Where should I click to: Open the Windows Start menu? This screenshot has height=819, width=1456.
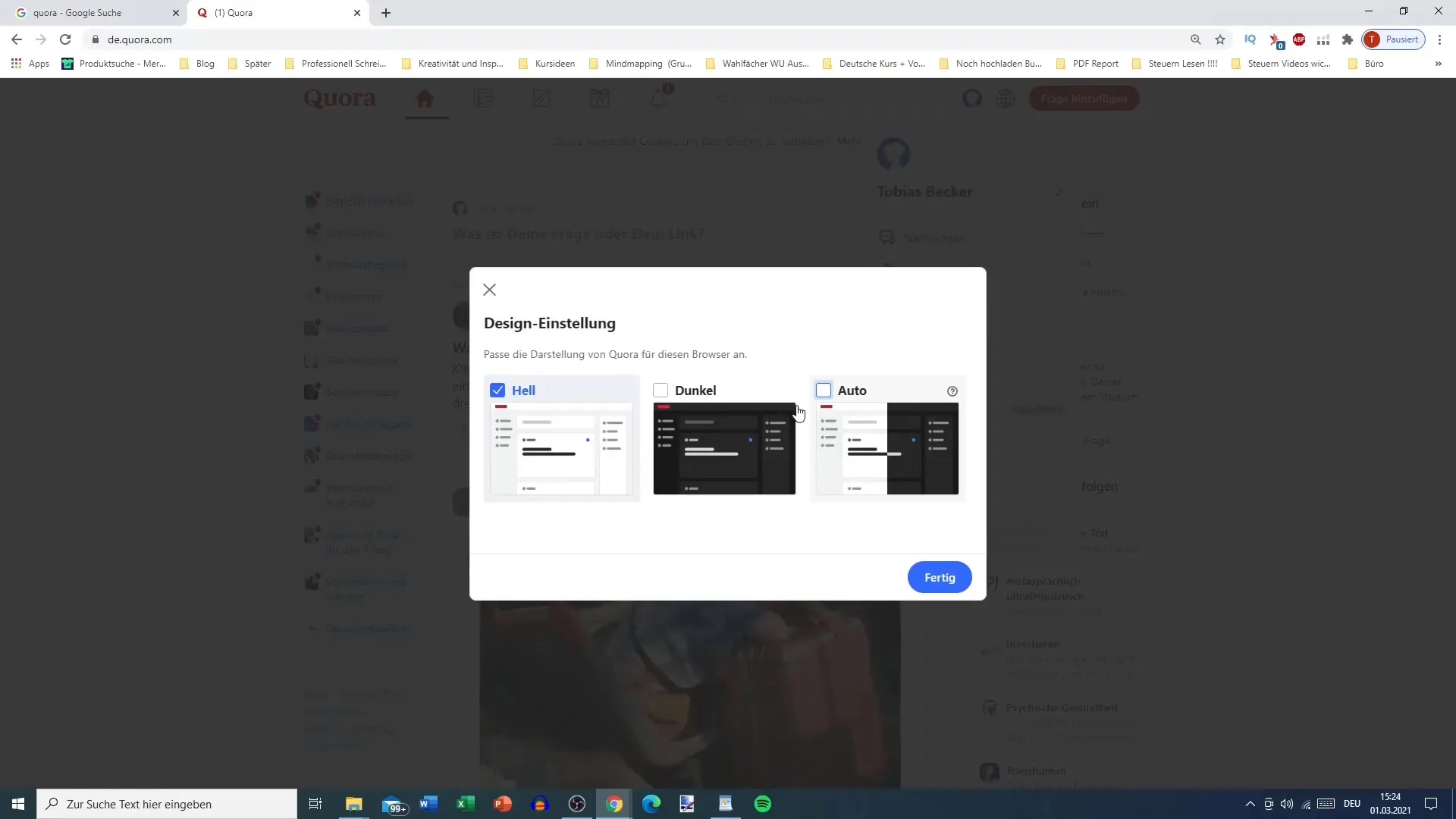pos(18,804)
